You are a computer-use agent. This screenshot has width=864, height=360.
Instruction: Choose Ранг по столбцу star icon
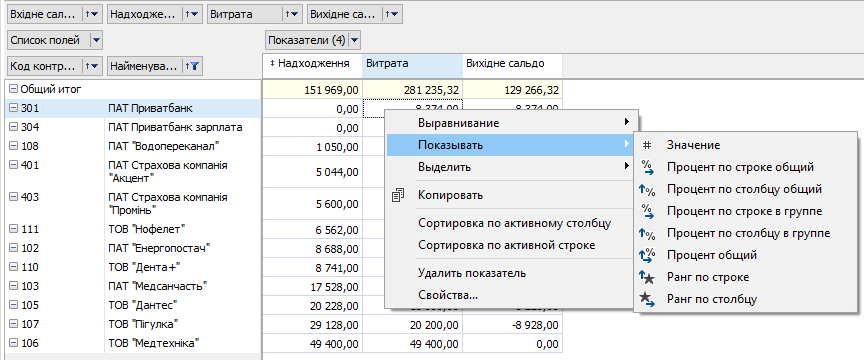click(649, 299)
